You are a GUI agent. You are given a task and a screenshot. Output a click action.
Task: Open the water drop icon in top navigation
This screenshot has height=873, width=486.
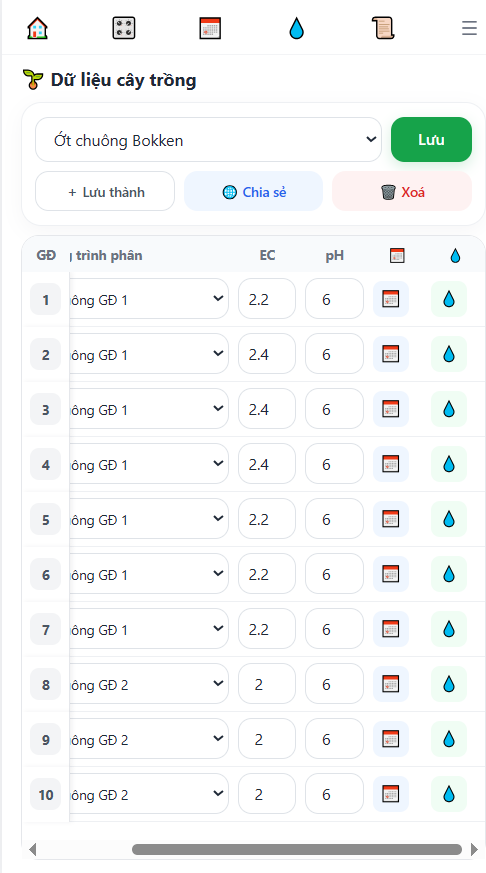[x=297, y=28]
